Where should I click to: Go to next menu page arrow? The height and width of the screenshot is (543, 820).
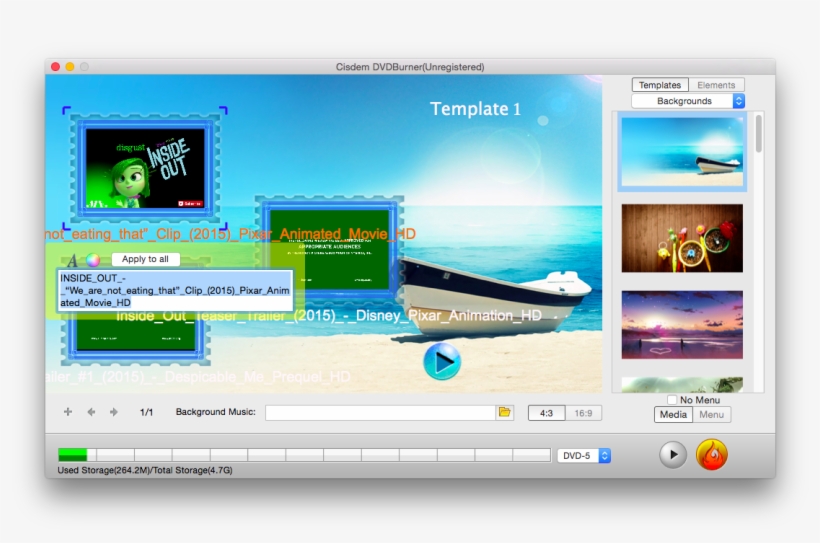pyautogui.click(x=114, y=412)
